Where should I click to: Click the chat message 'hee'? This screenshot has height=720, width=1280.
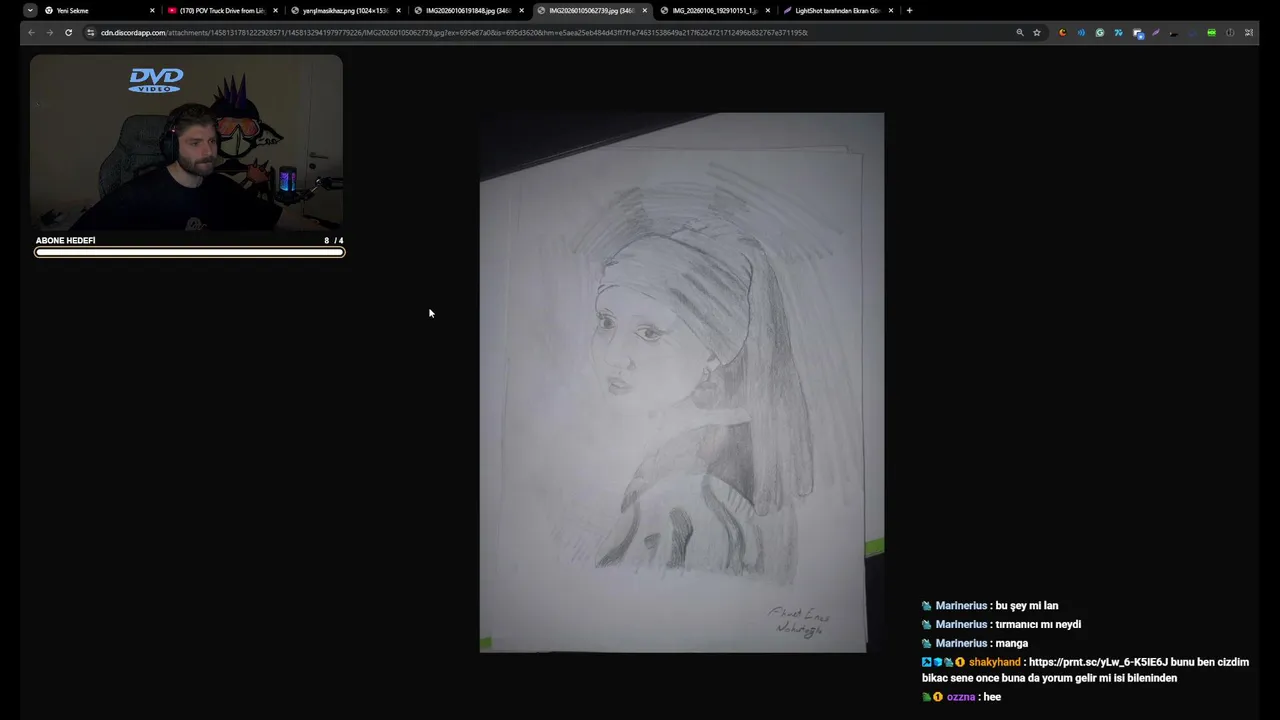click(x=992, y=697)
